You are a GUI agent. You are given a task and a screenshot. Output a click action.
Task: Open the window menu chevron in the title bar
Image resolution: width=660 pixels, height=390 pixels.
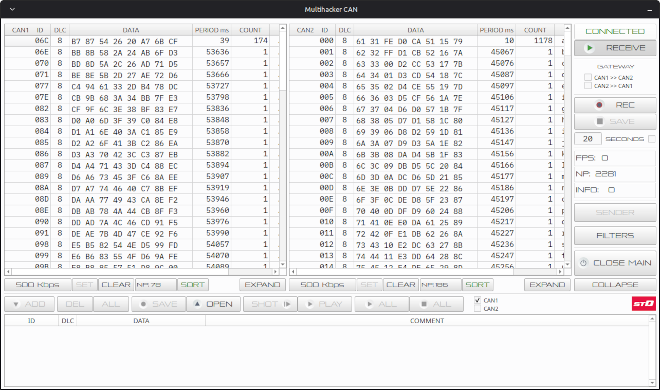tap(12, 9)
